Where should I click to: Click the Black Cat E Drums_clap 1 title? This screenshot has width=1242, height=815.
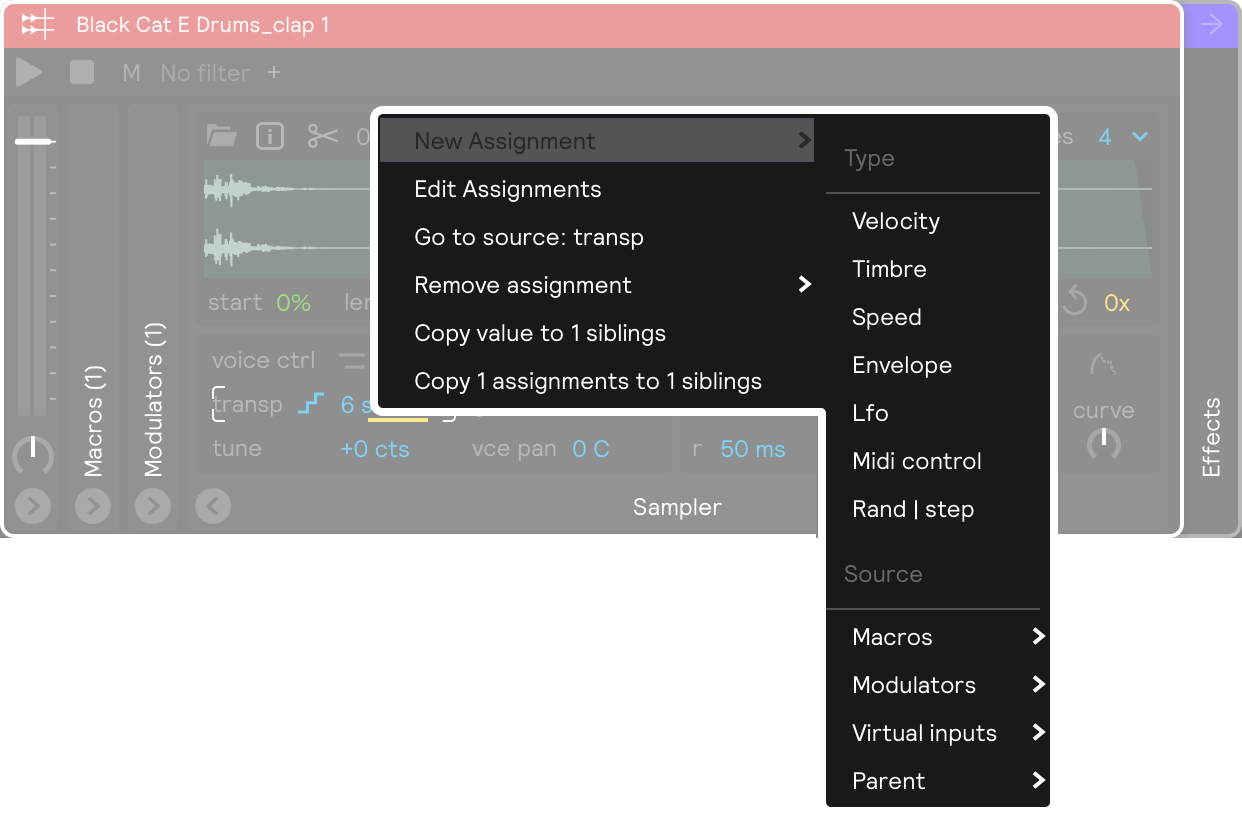(x=203, y=25)
